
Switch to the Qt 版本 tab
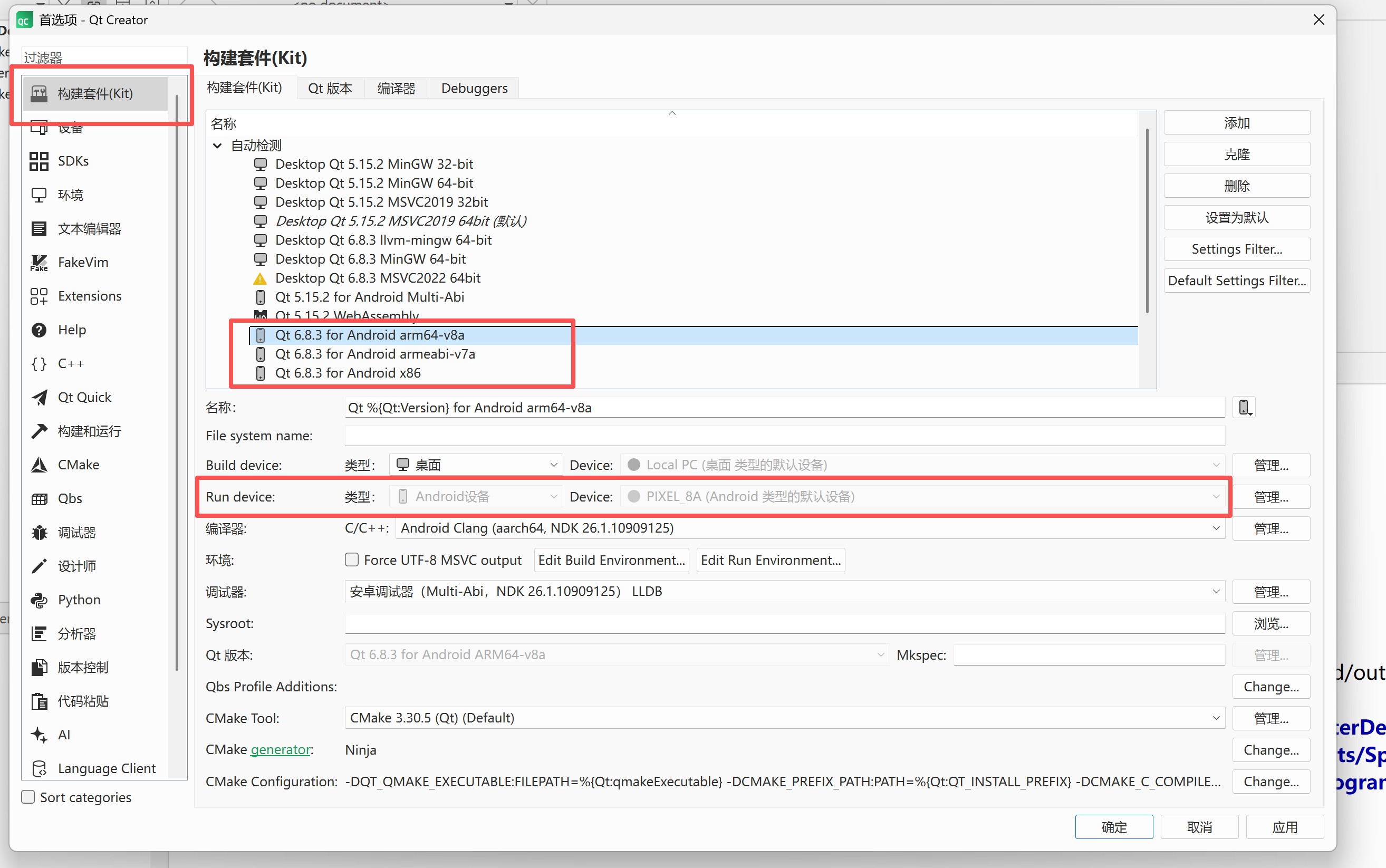(330, 89)
